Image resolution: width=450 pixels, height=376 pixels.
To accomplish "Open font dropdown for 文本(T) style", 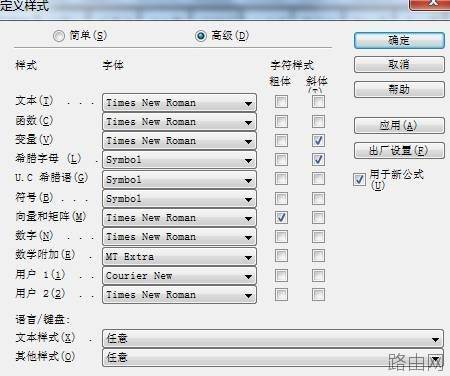I will pos(179,103).
